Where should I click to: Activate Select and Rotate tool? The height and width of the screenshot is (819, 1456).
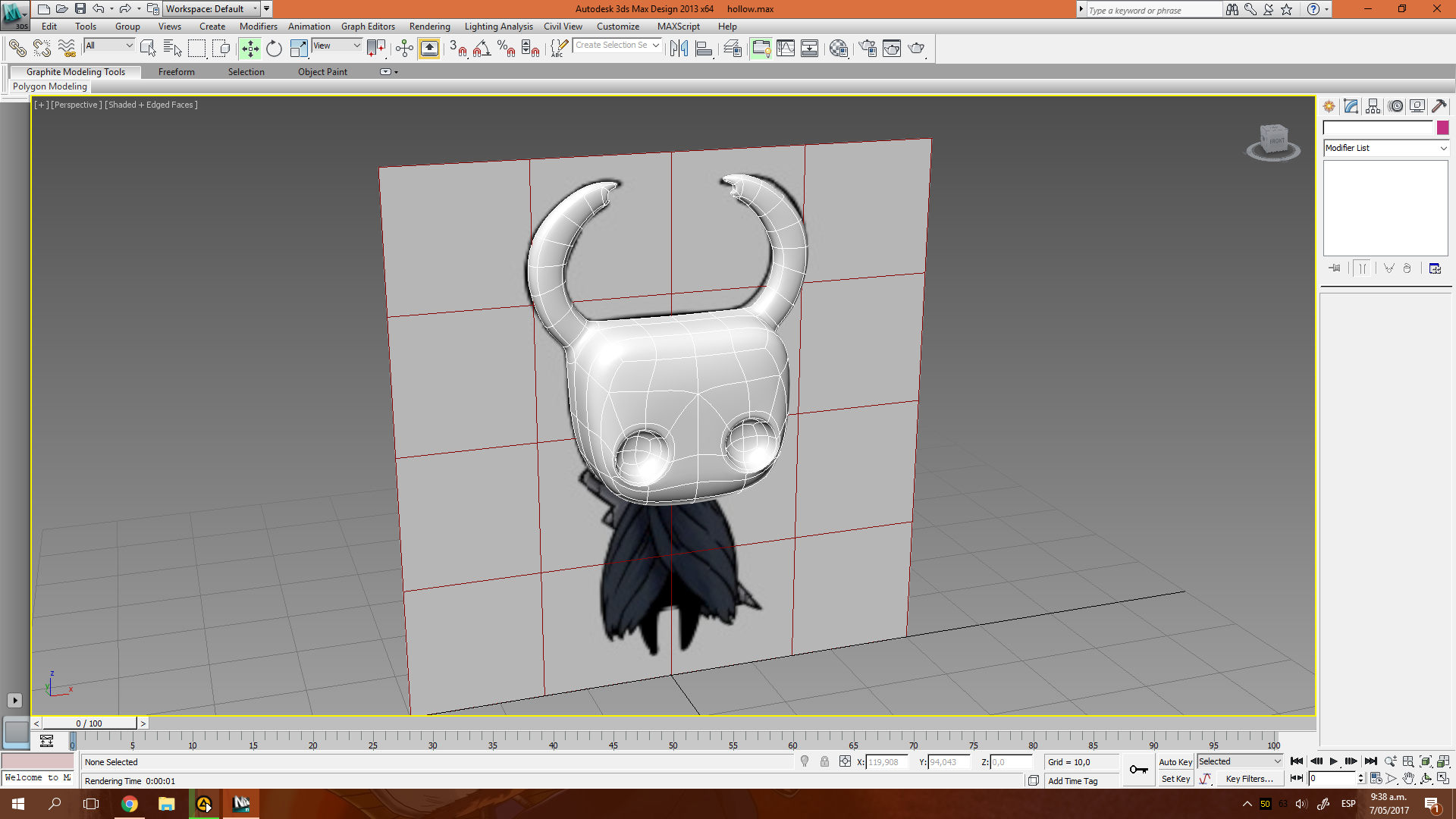[x=274, y=49]
